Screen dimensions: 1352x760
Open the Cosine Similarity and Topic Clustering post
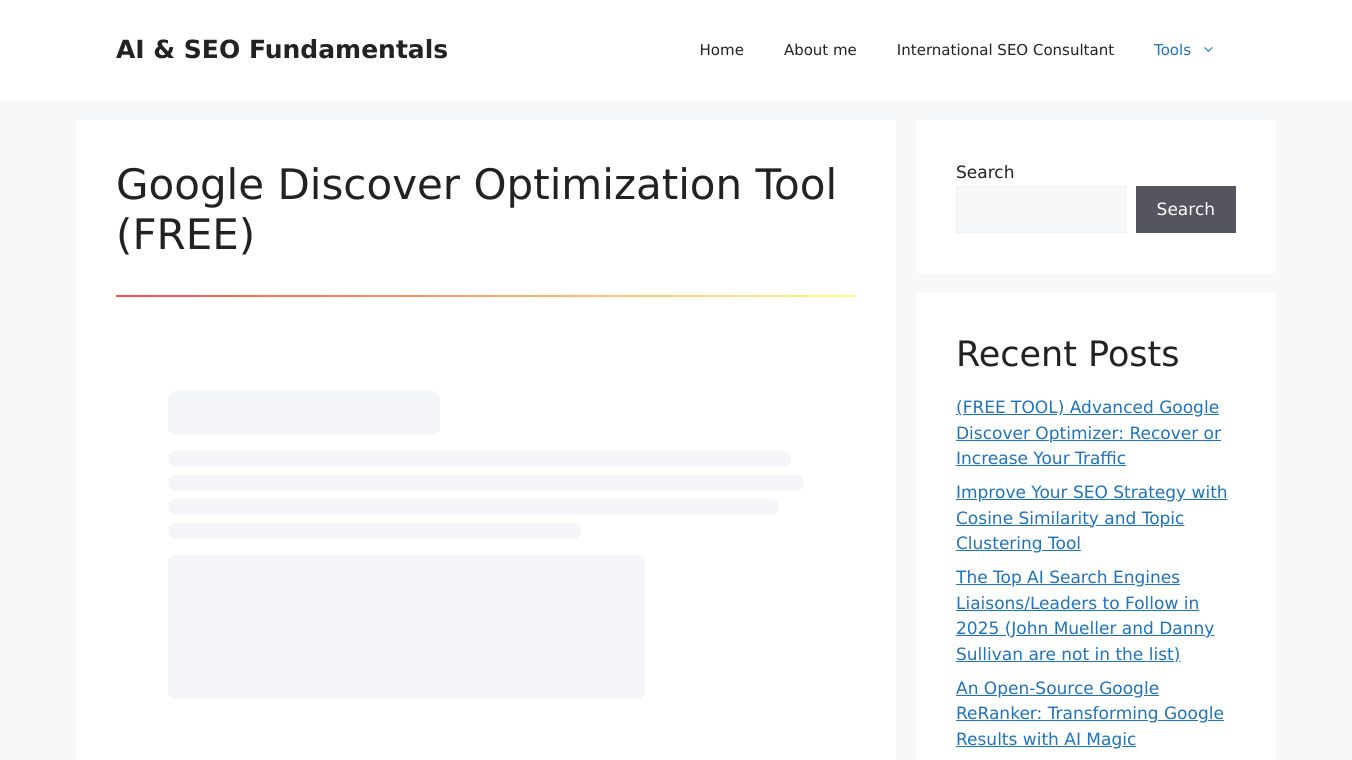1090,518
